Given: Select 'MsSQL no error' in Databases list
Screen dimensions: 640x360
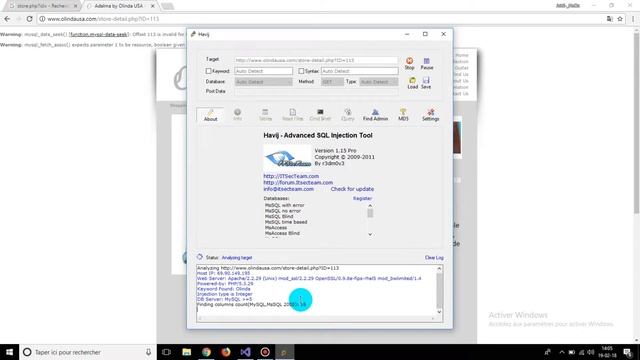Looking at the screenshot, I should click(x=283, y=211).
